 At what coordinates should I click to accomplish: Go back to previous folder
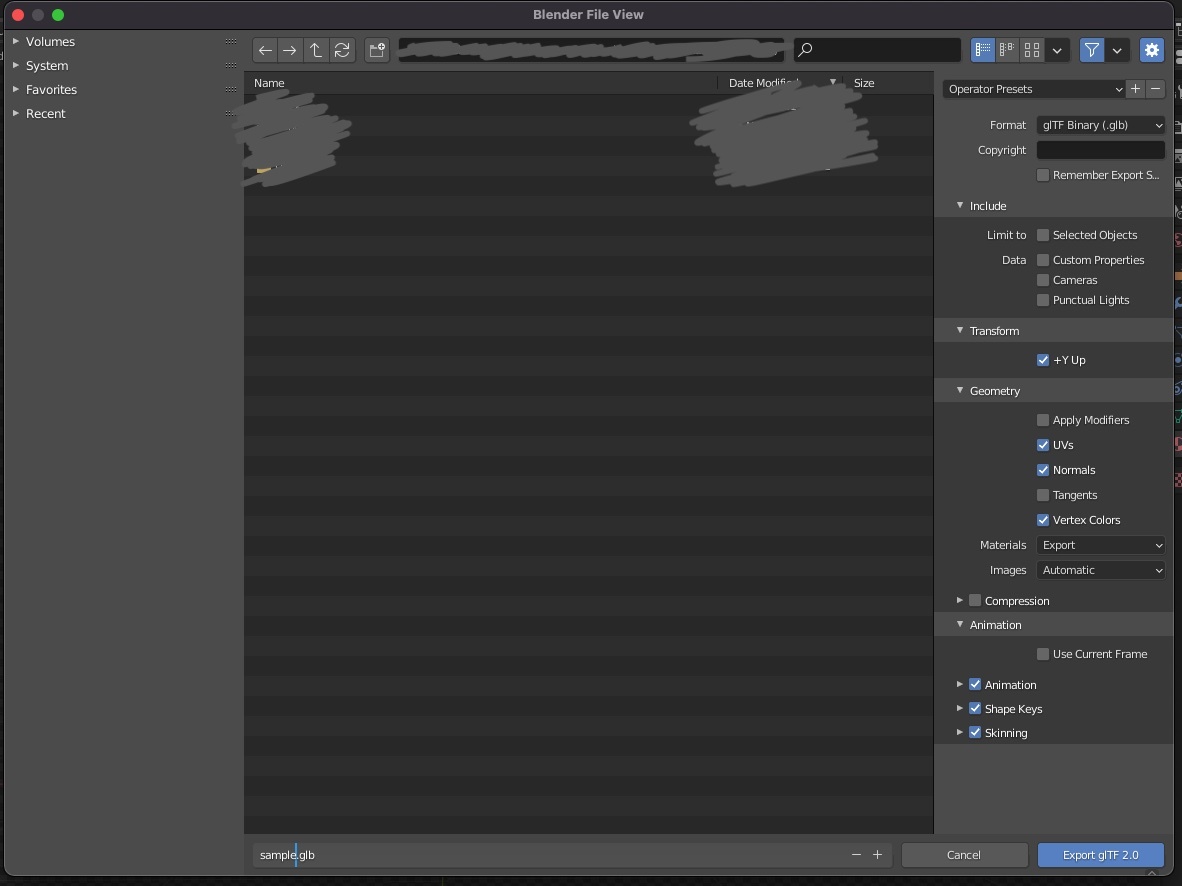(x=265, y=51)
